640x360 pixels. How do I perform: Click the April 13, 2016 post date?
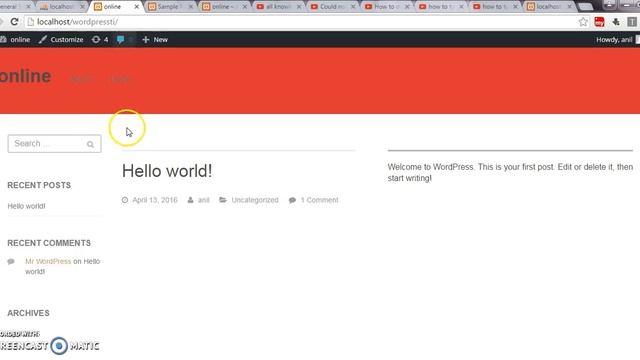point(155,200)
